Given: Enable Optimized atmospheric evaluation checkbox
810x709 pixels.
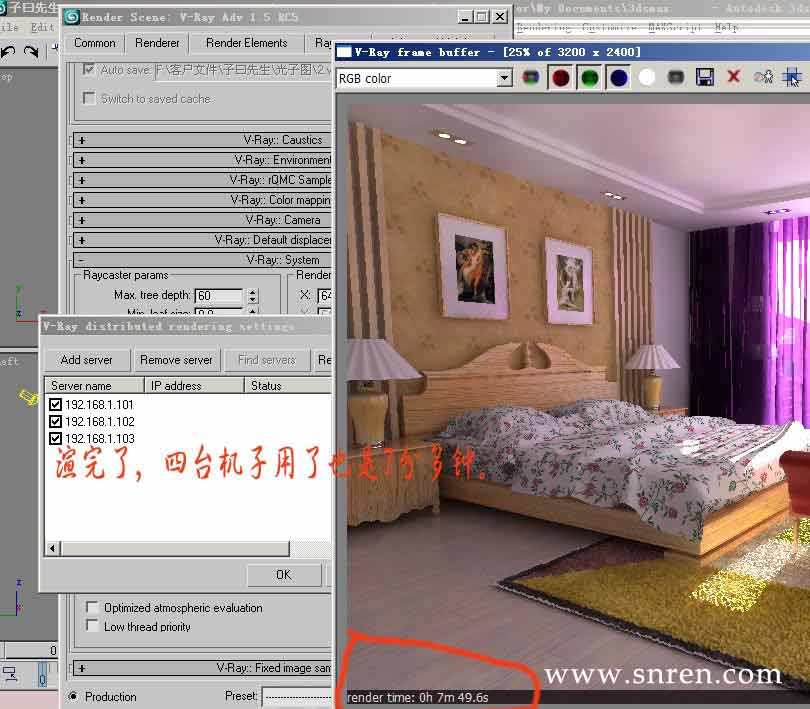Looking at the screenshot, I should [x=92, y=607].
